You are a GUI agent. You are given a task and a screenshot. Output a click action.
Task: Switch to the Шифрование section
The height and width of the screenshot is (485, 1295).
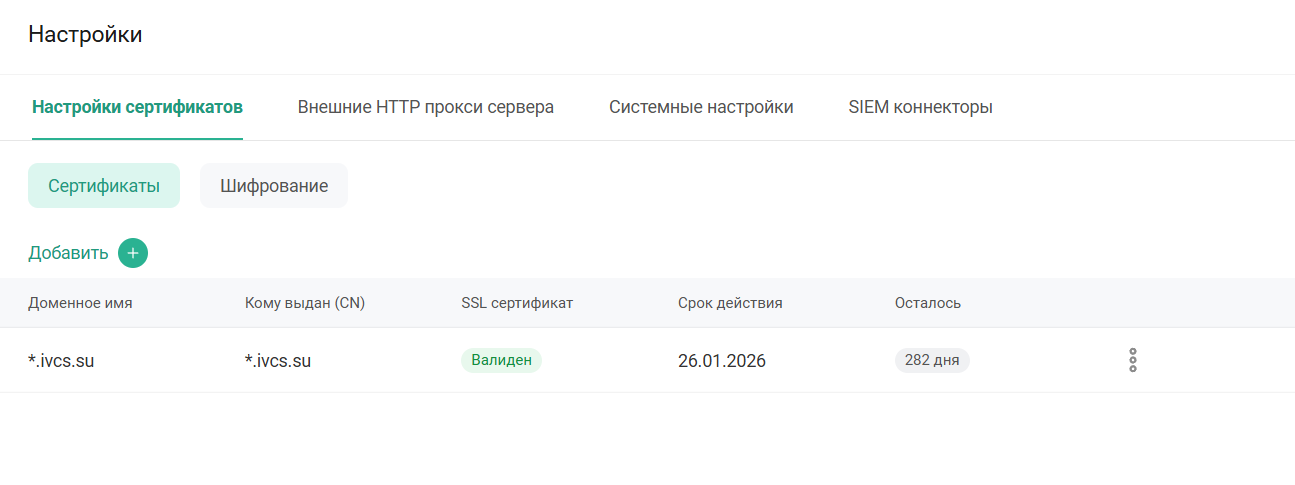(x=274, y=186)
